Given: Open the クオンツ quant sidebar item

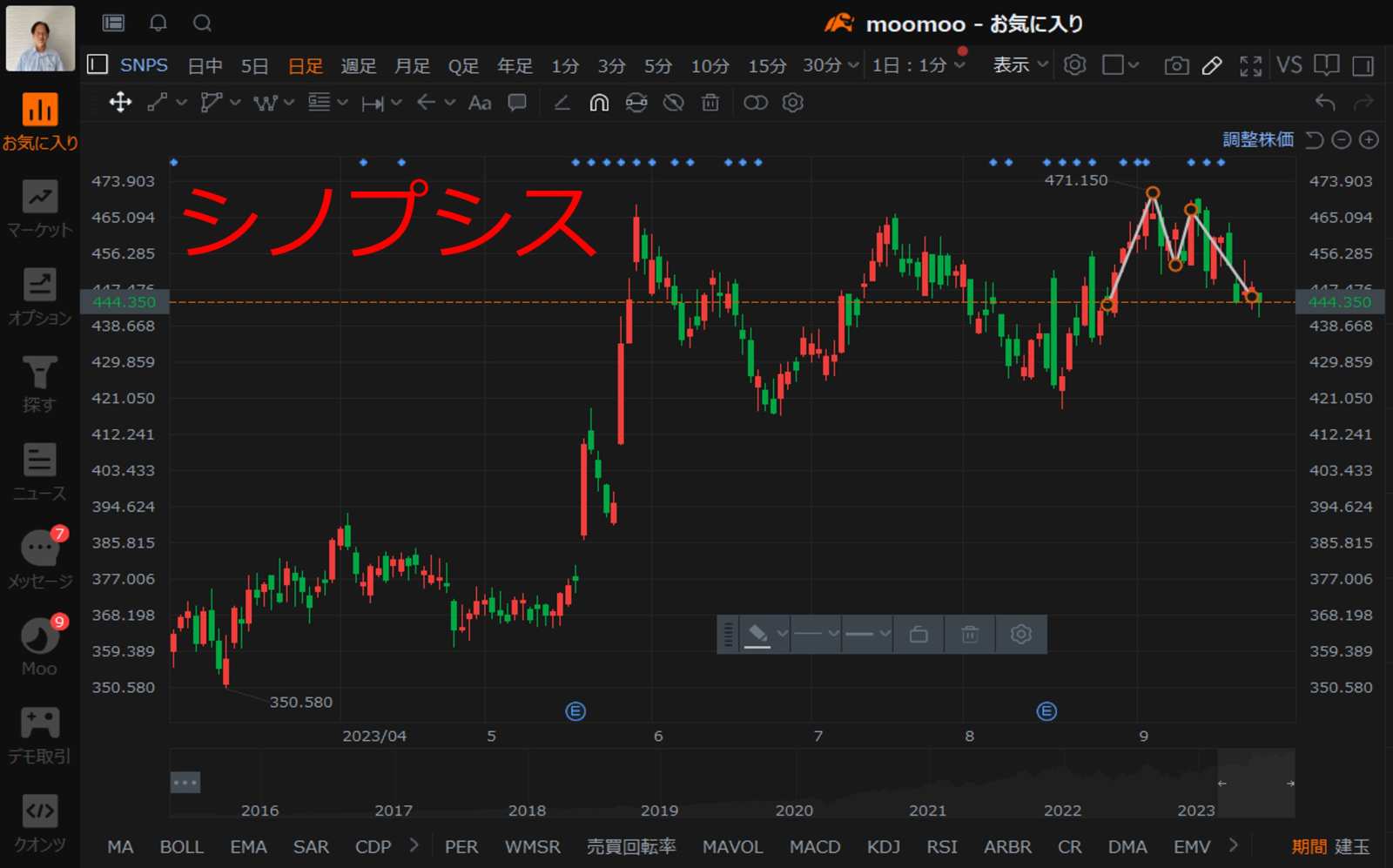Looking at the screenshot, I should point(40,823).
